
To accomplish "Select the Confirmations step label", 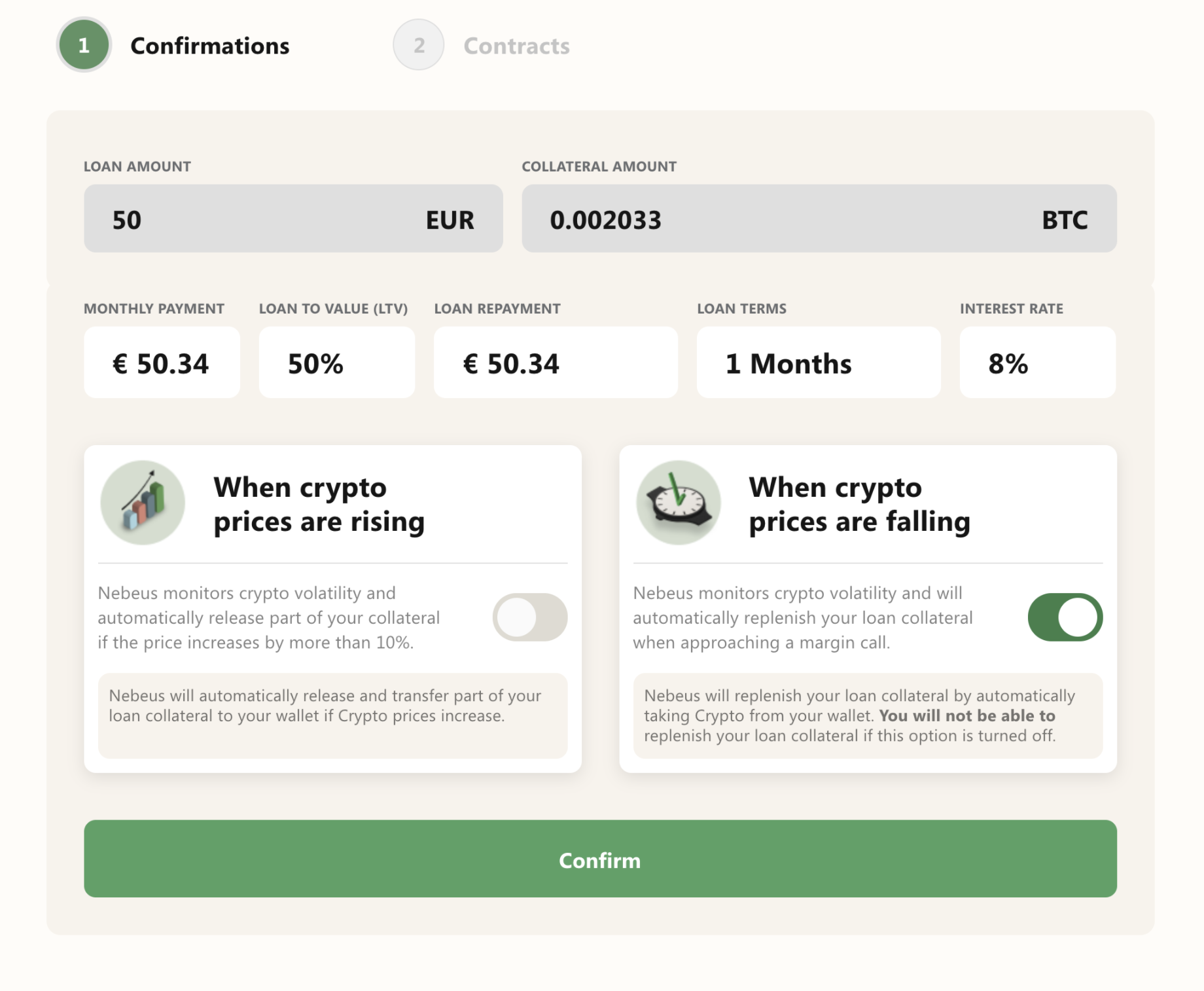I will pyautogui.click(x=210, y=46).
